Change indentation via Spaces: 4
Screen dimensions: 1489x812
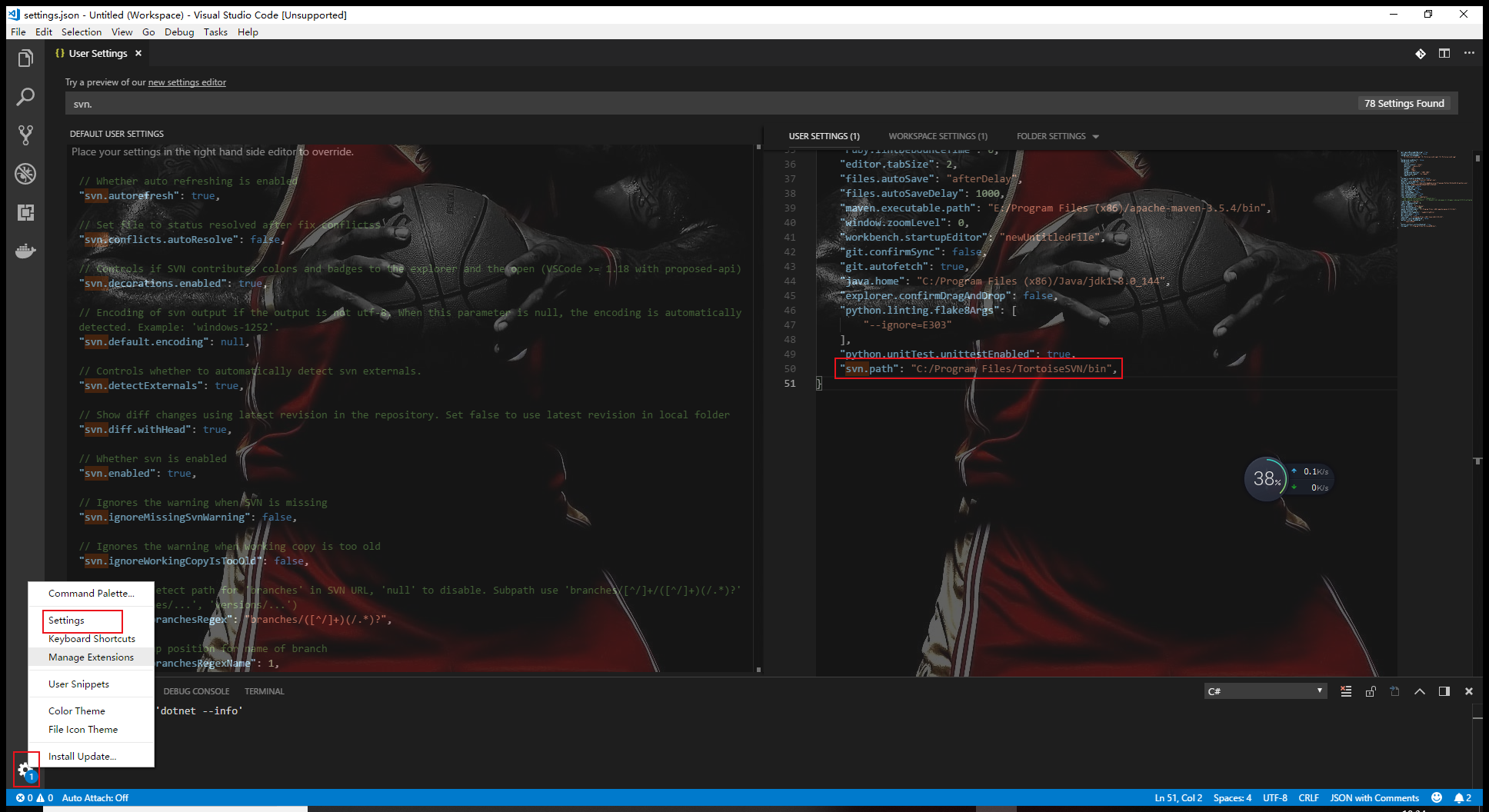(1233, 797)
